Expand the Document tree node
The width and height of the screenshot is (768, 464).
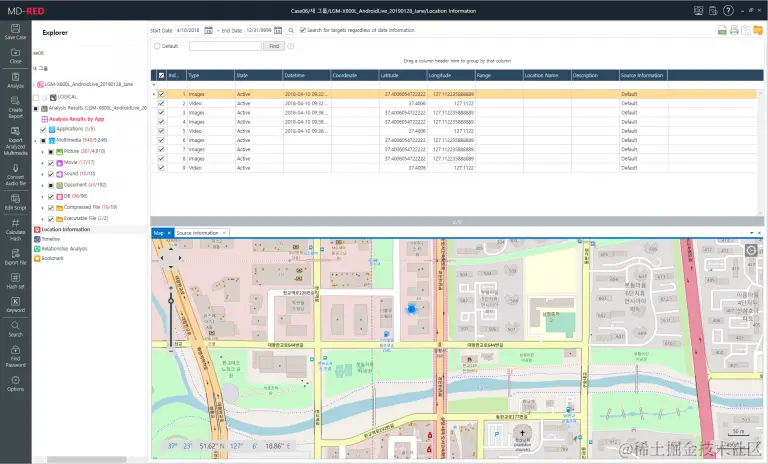[x=42, y=186]
